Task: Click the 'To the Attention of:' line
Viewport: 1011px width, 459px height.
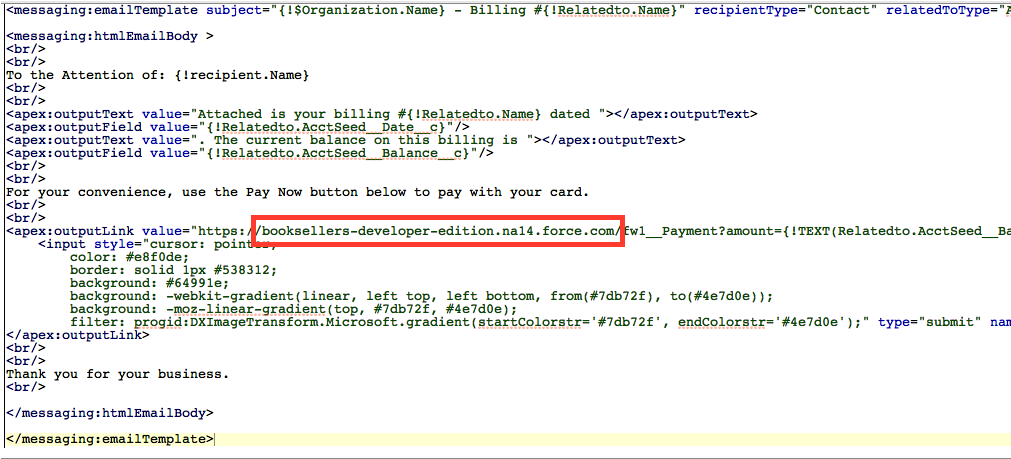Action: coord(158,75)
